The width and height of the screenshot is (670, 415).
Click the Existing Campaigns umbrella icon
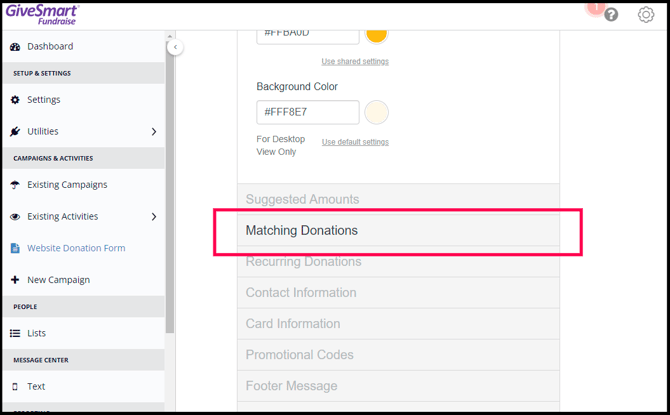coord(15,185)
